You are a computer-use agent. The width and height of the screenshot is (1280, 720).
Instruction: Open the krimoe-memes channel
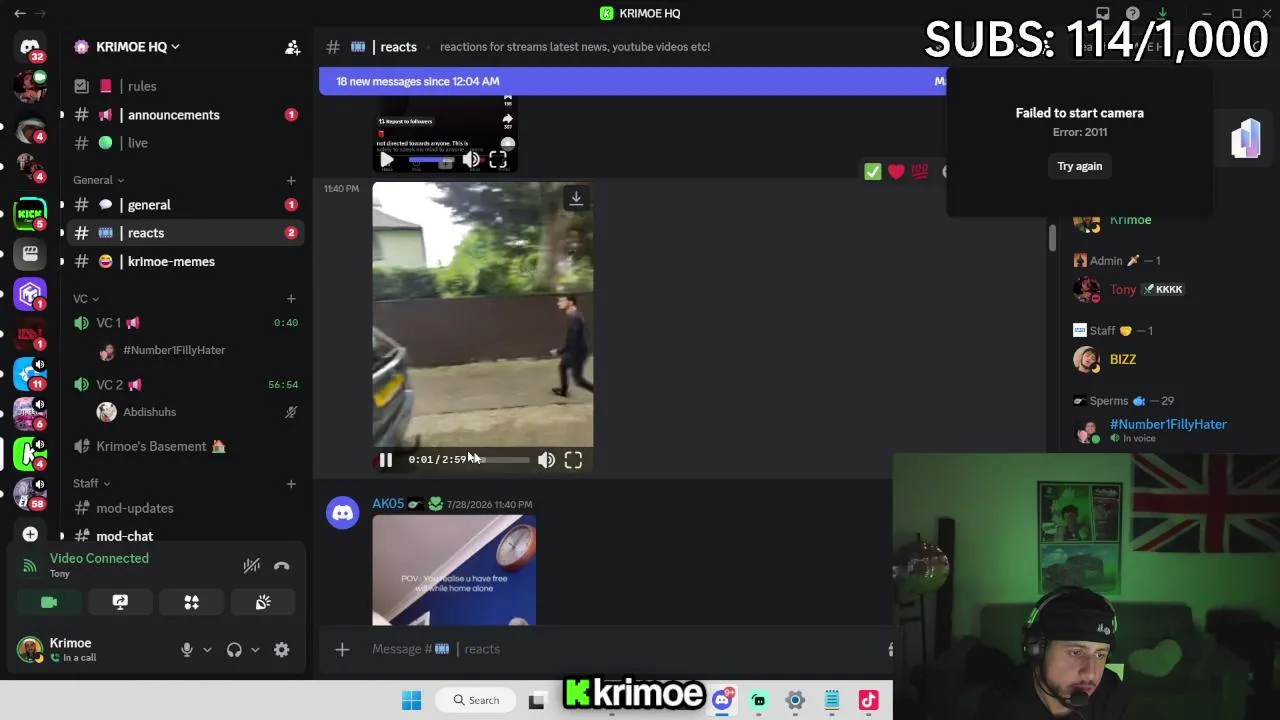tap(186, 261)
